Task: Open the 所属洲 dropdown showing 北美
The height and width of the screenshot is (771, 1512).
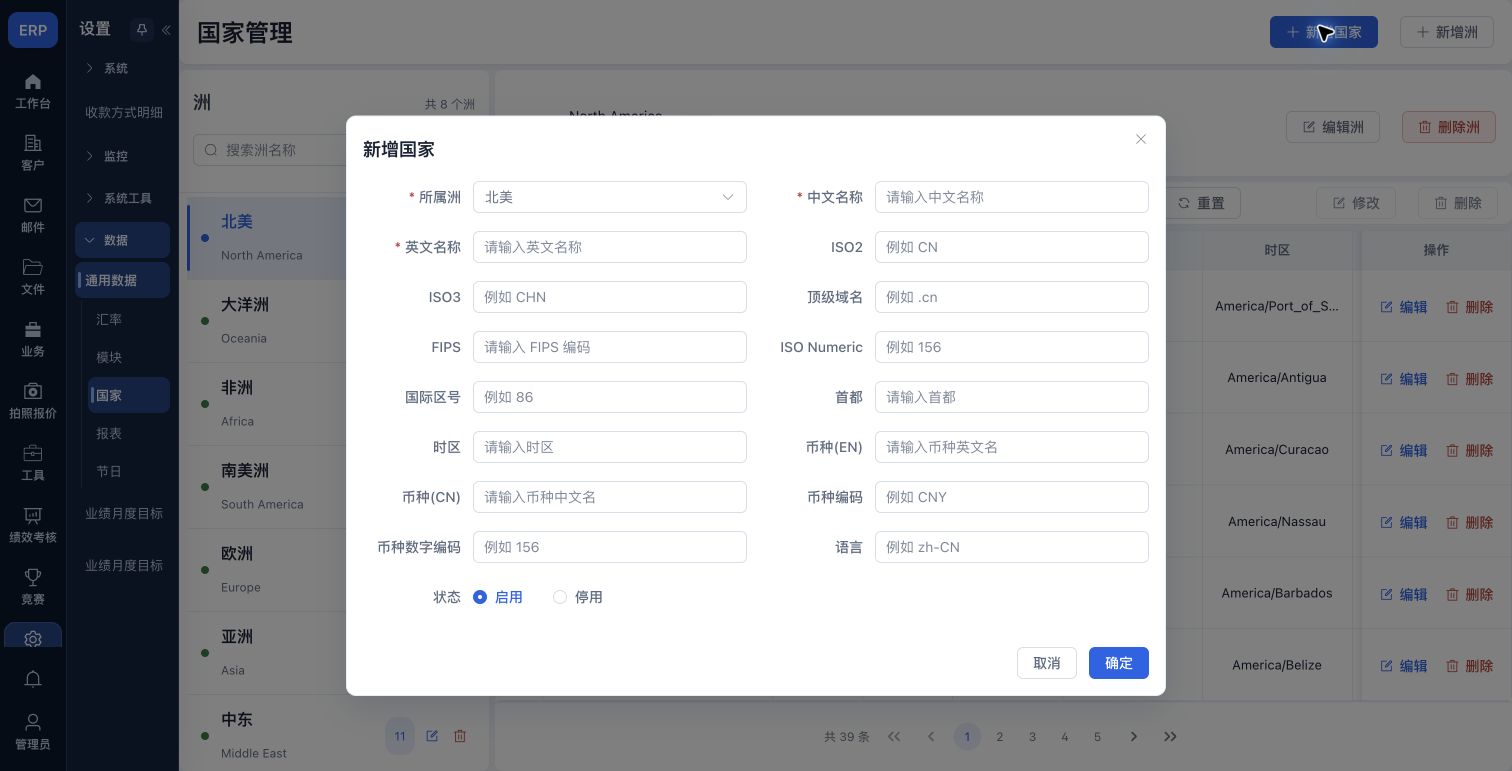Action: 610,197
